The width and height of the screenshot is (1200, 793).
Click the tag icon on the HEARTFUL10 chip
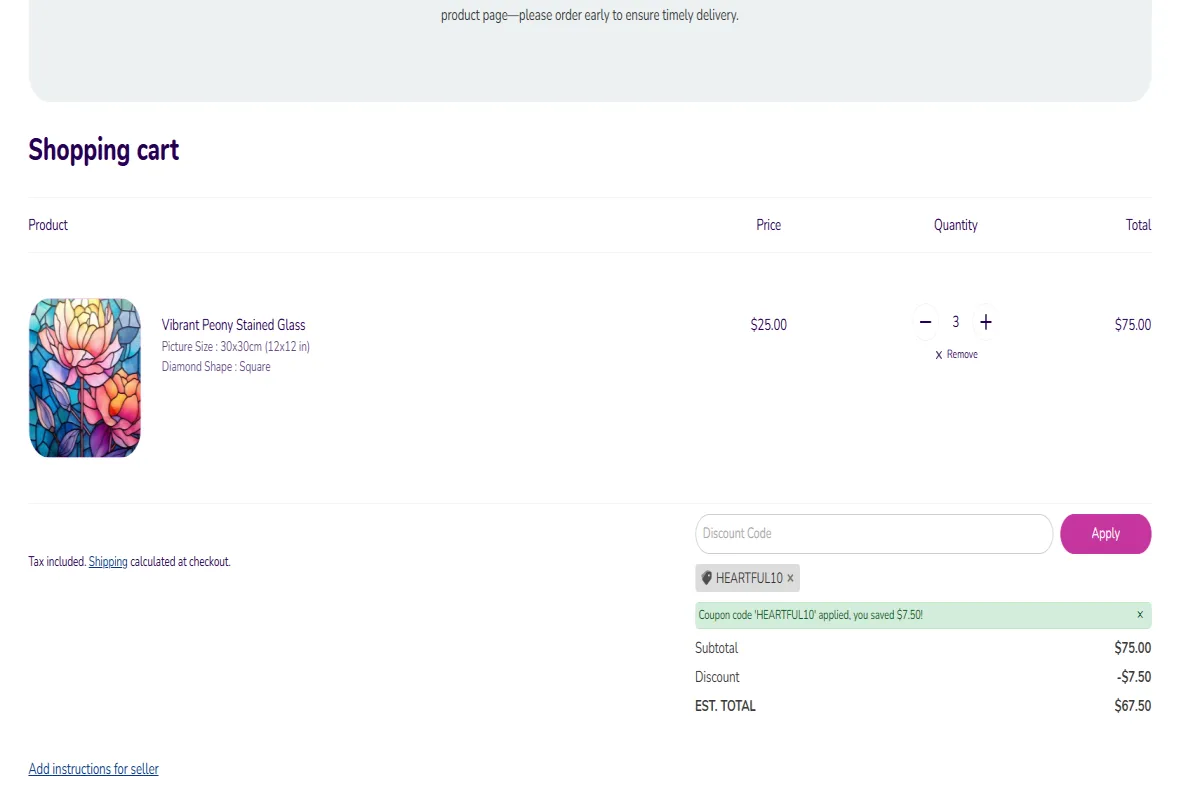pyautogui.click(x=707, y=578)
